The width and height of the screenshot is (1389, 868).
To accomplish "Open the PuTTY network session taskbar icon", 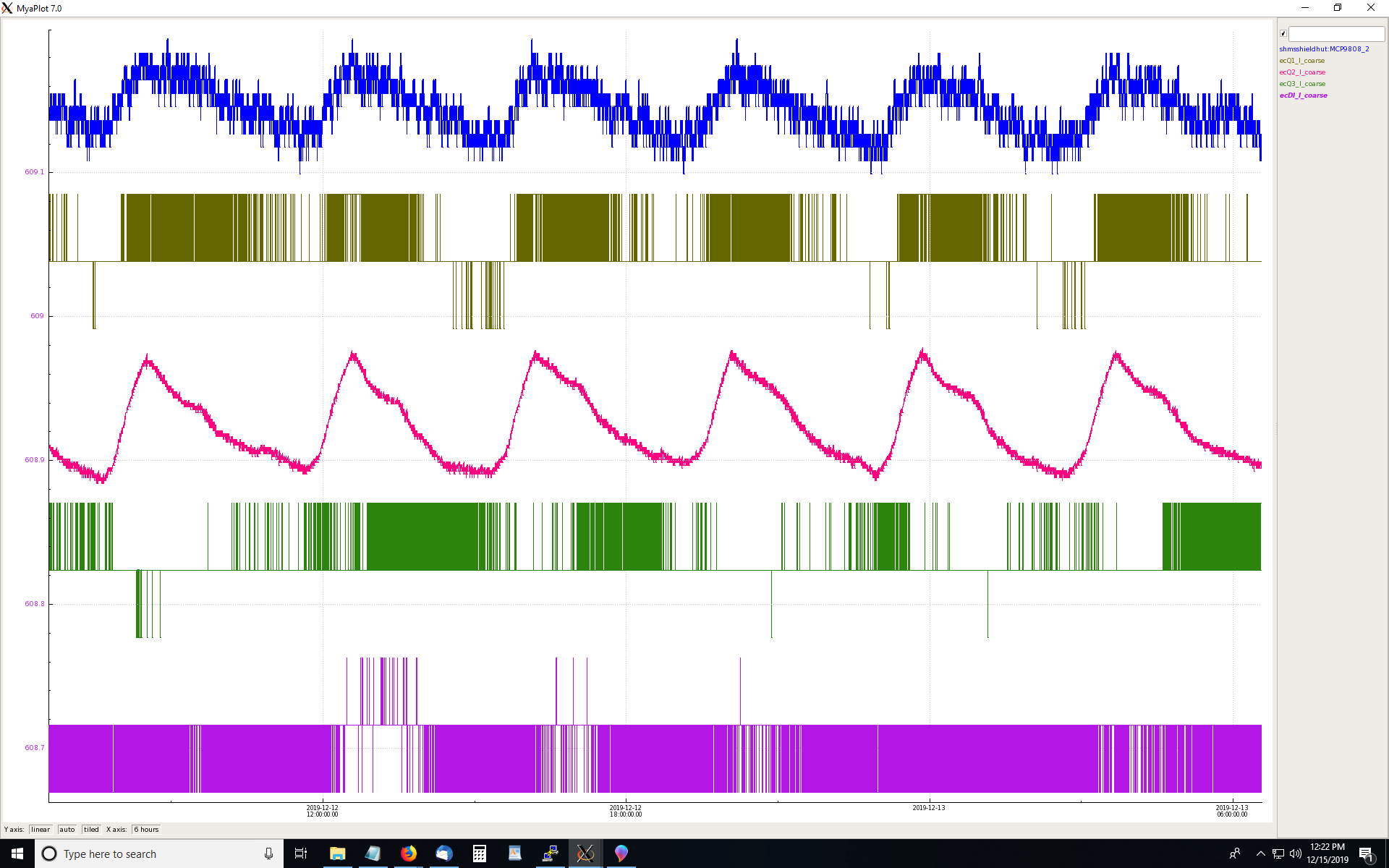I will tap(550, 854).
